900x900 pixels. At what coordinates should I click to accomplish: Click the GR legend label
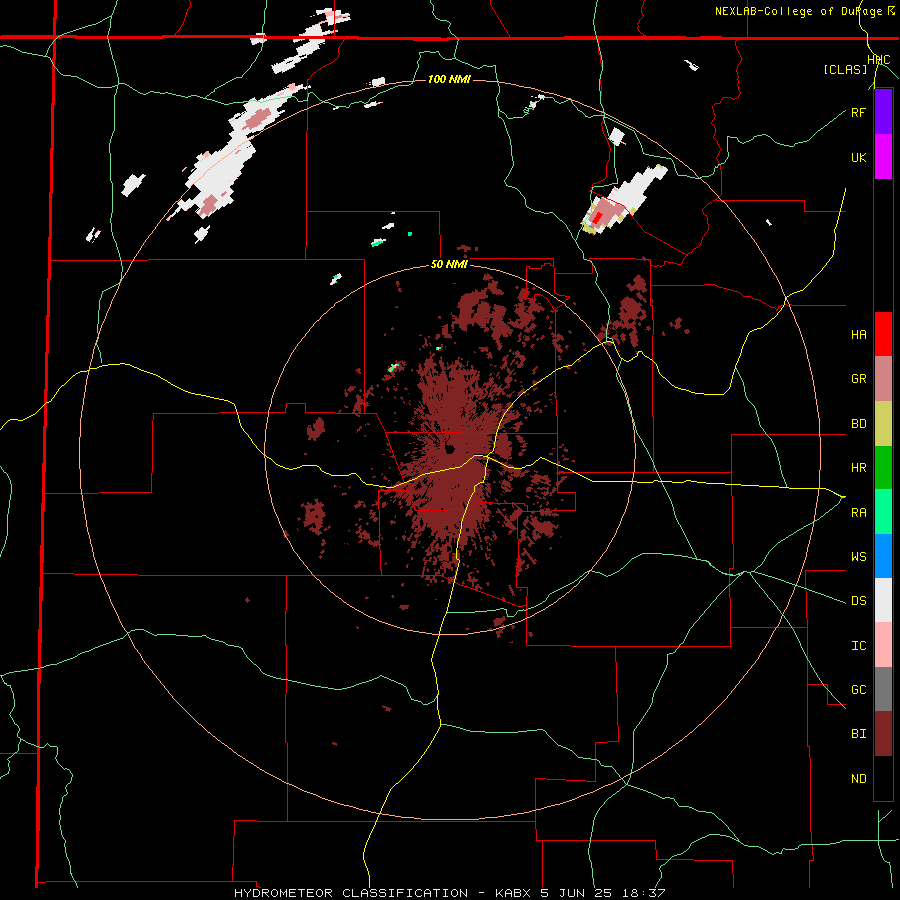858,379
